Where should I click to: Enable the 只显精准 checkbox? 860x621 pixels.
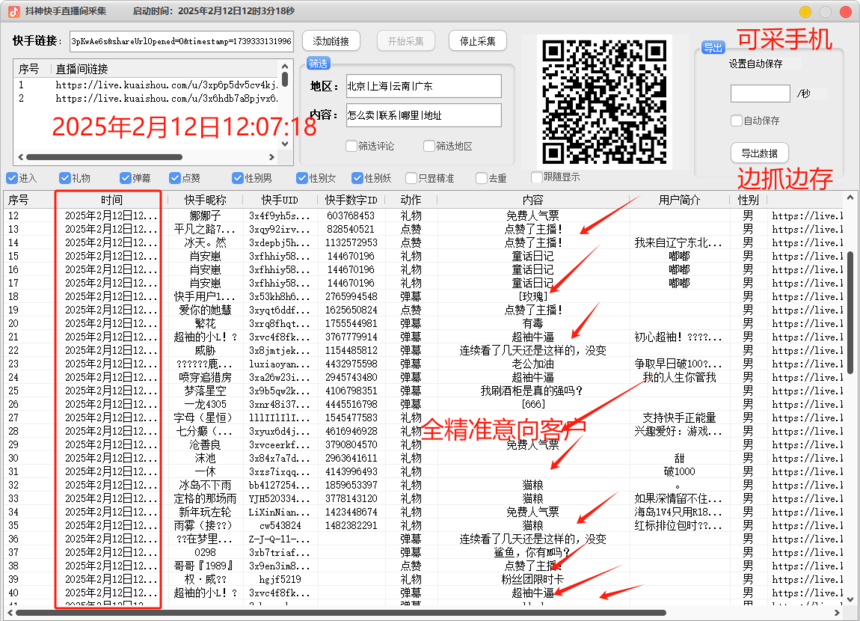(x=411, y=178)
